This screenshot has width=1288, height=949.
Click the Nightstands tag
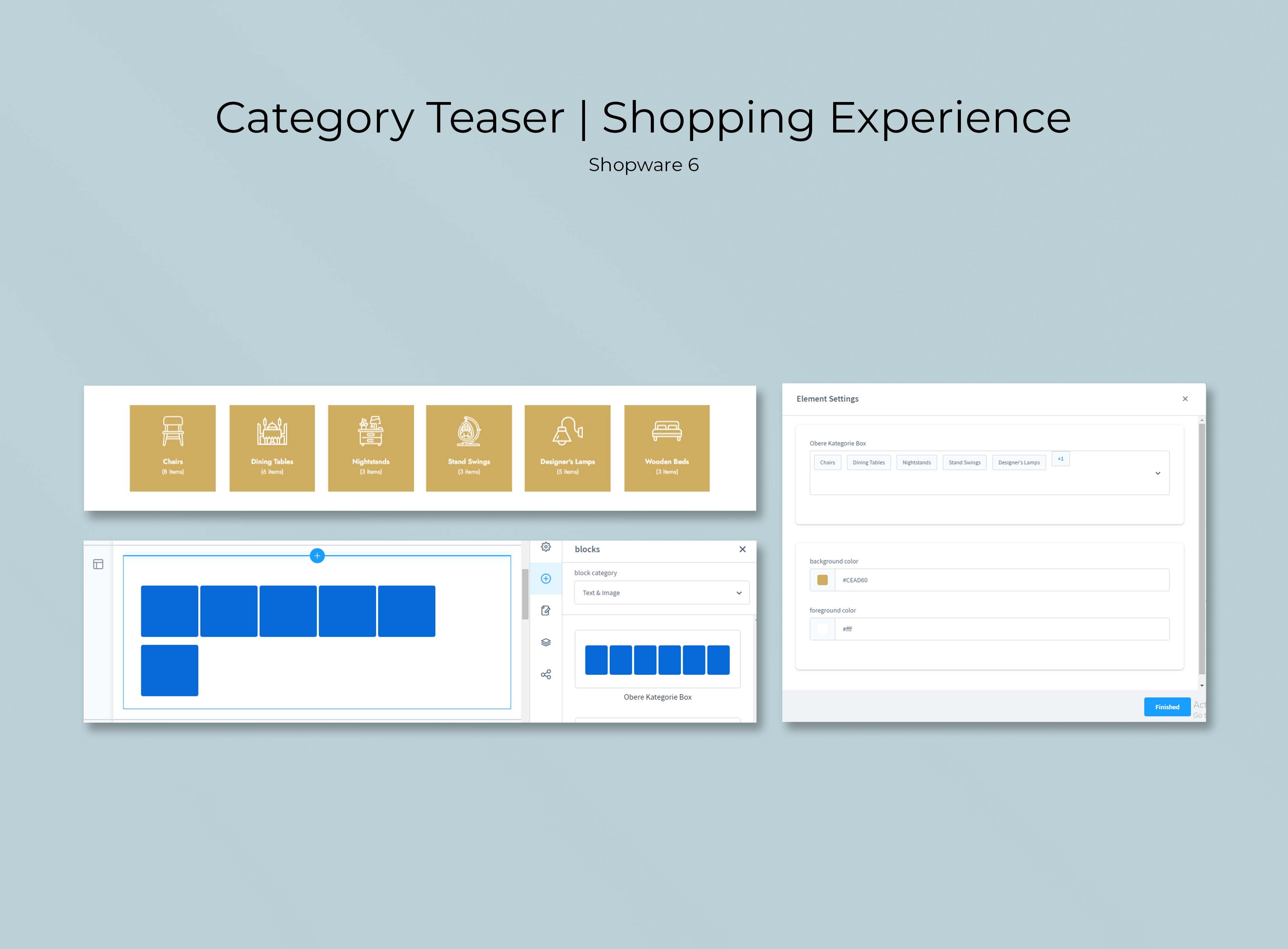tap(916, 462)
